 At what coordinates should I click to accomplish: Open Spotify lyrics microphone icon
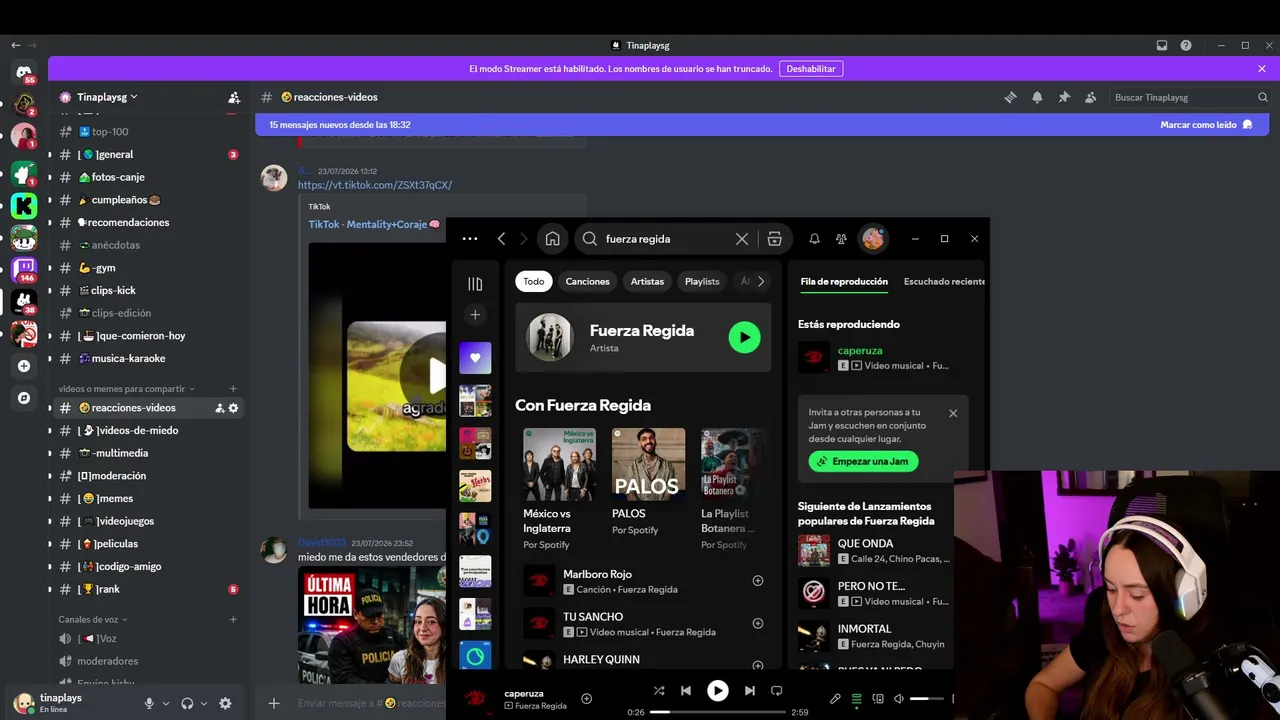(835, 699)
